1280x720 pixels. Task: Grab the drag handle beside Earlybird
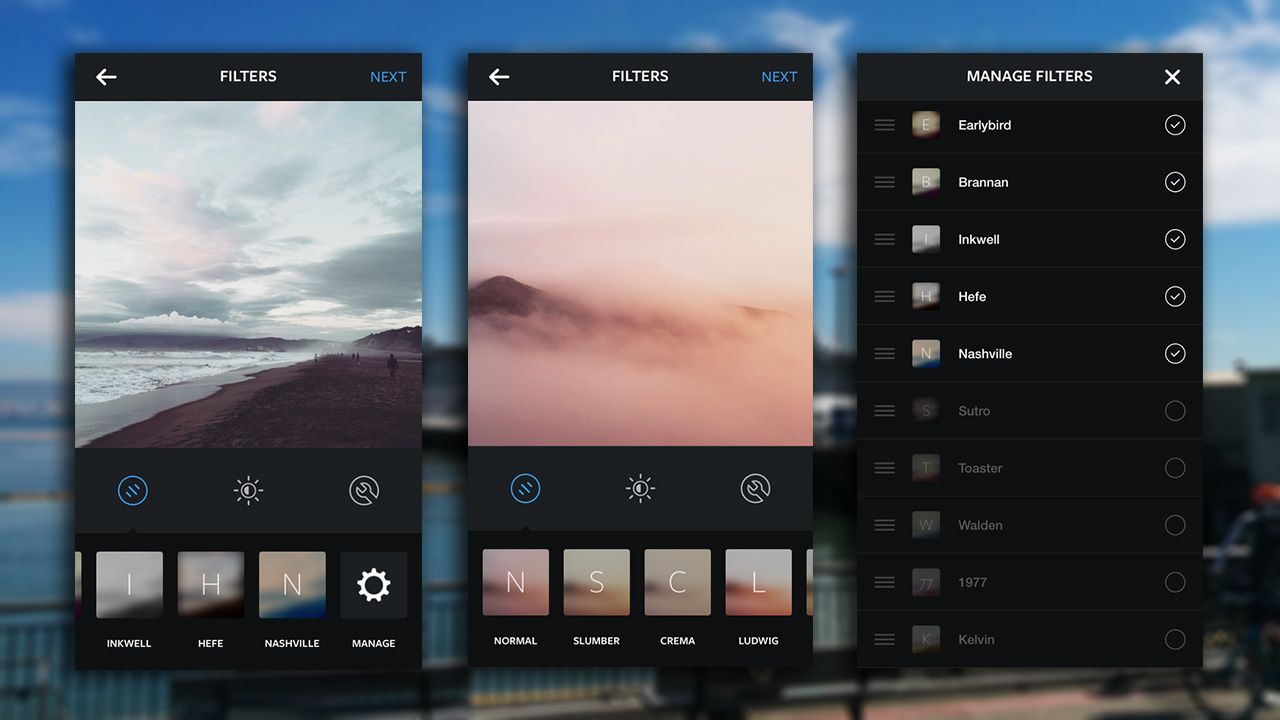884,125
